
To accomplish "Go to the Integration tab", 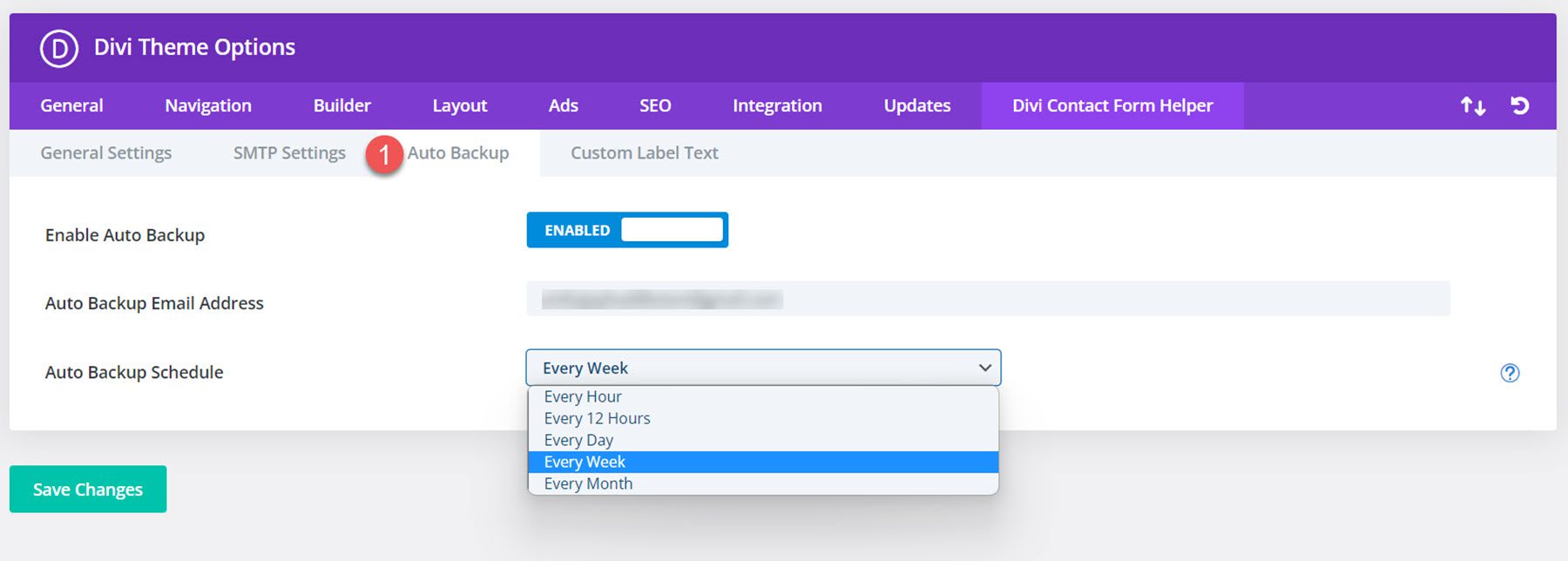I will [x=777, y=105].
